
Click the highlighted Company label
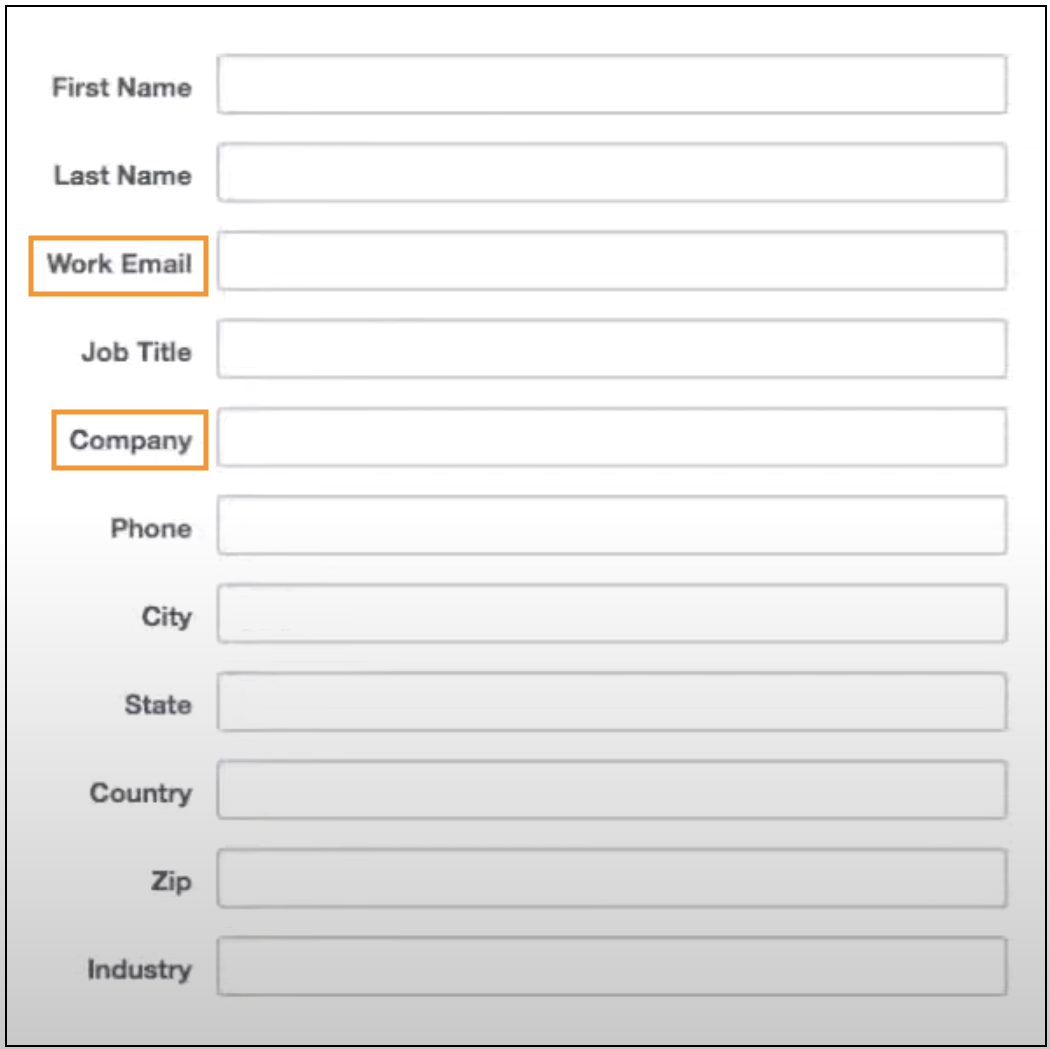click(128, 439)
